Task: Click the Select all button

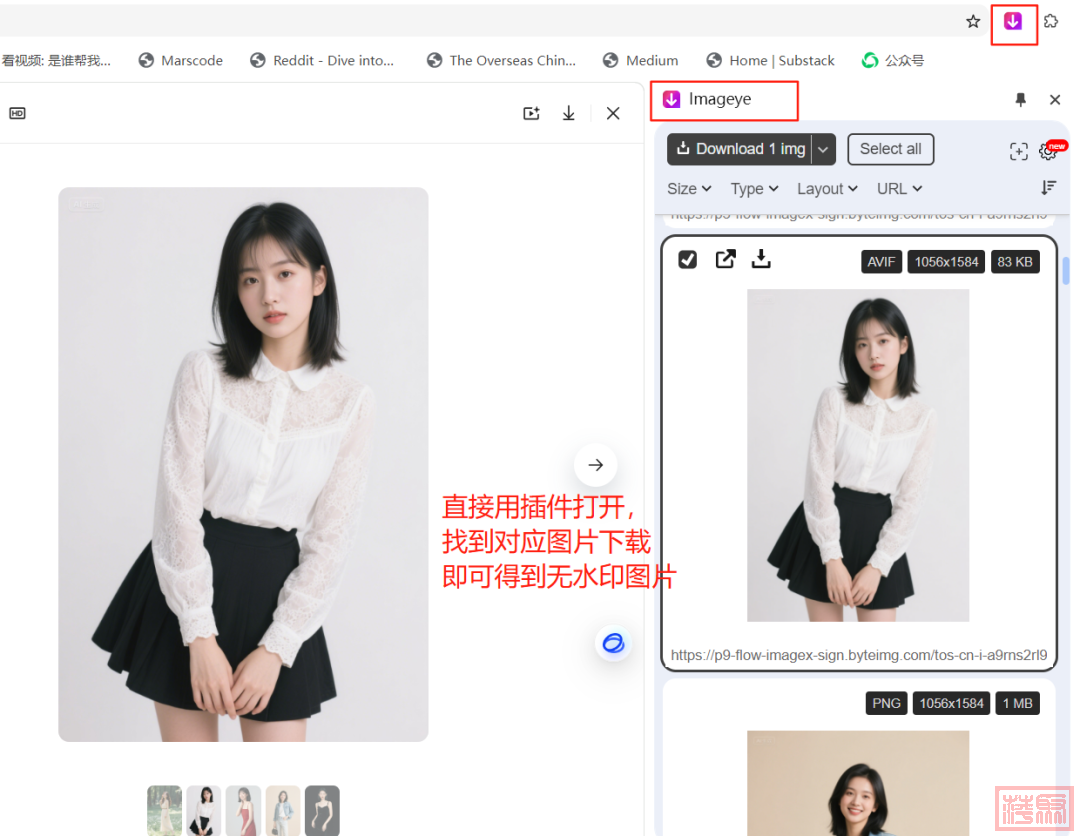Action: [890, 149]
